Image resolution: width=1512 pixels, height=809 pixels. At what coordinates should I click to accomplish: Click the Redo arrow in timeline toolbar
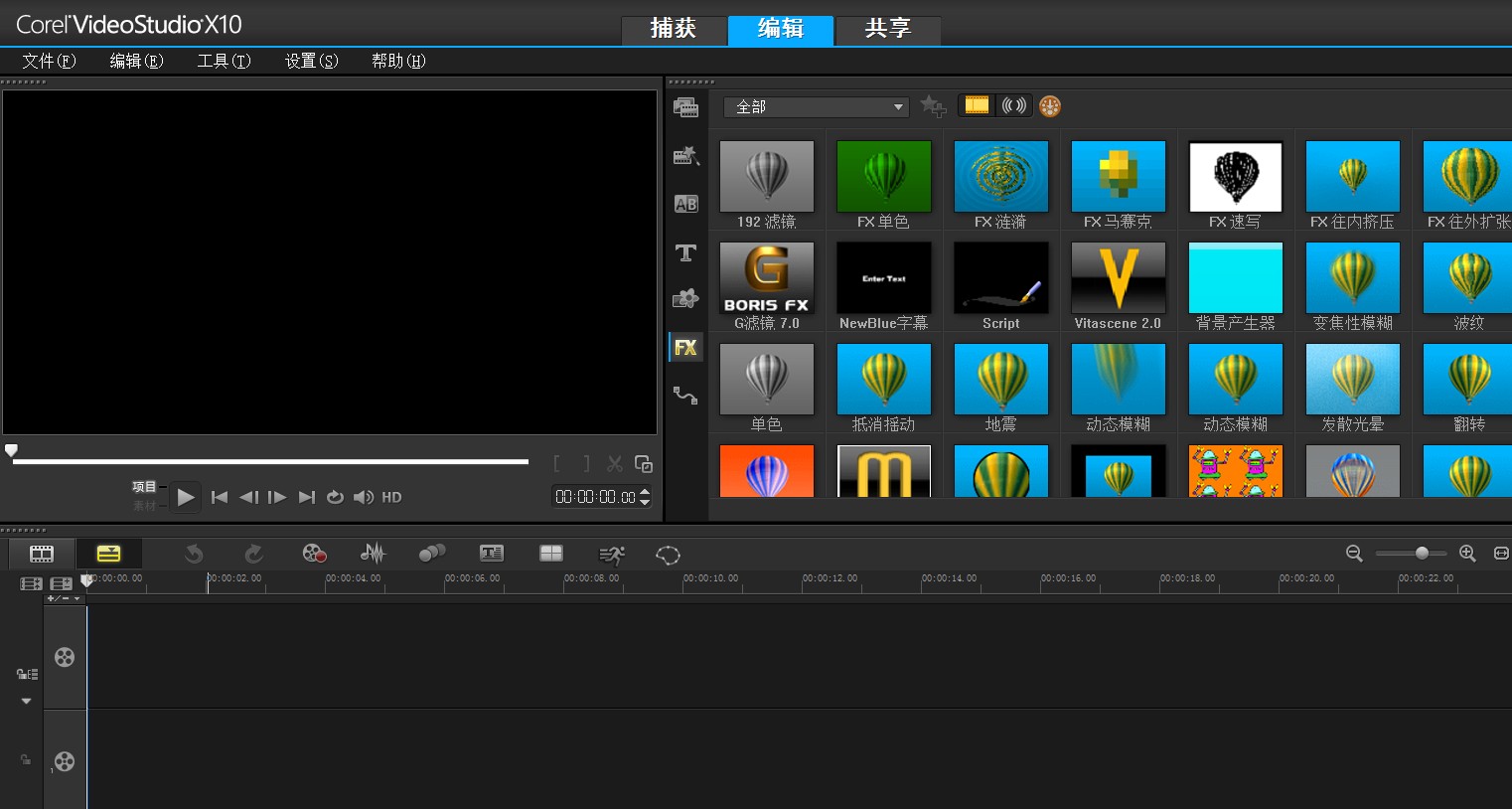tap(253, 554)
